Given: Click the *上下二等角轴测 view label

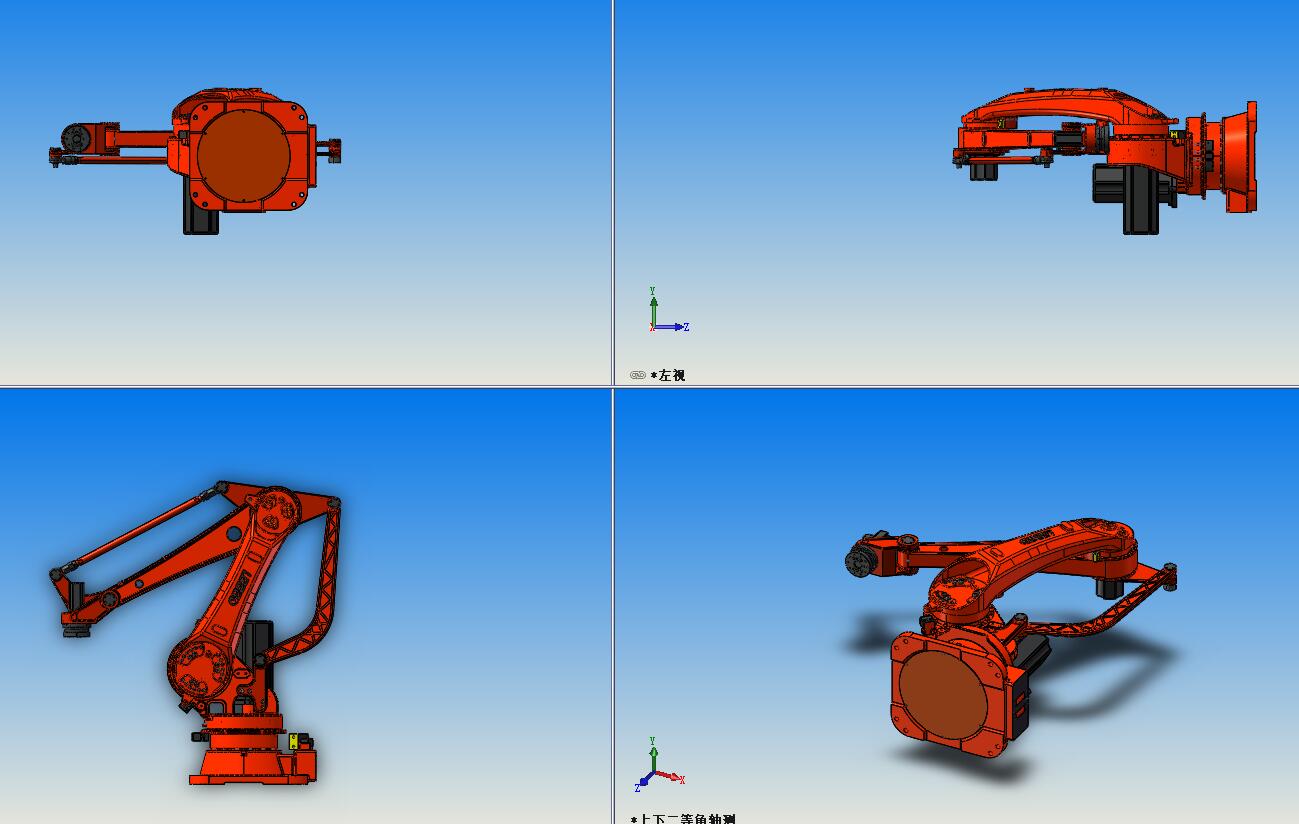Looking at the screenshot, I should point(684,819).
